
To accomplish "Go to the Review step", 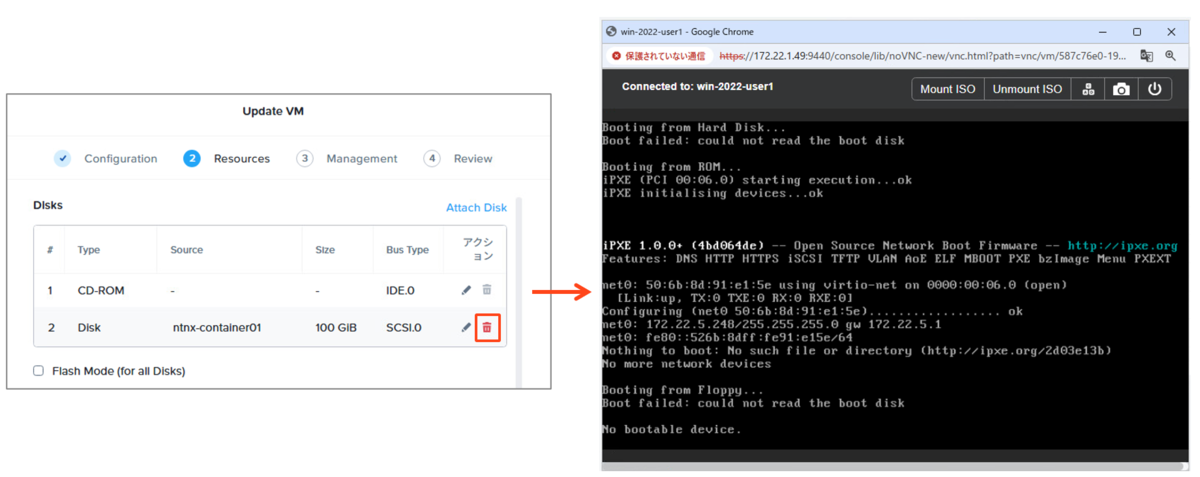I will pyautogui.click(x=458, y=158).
